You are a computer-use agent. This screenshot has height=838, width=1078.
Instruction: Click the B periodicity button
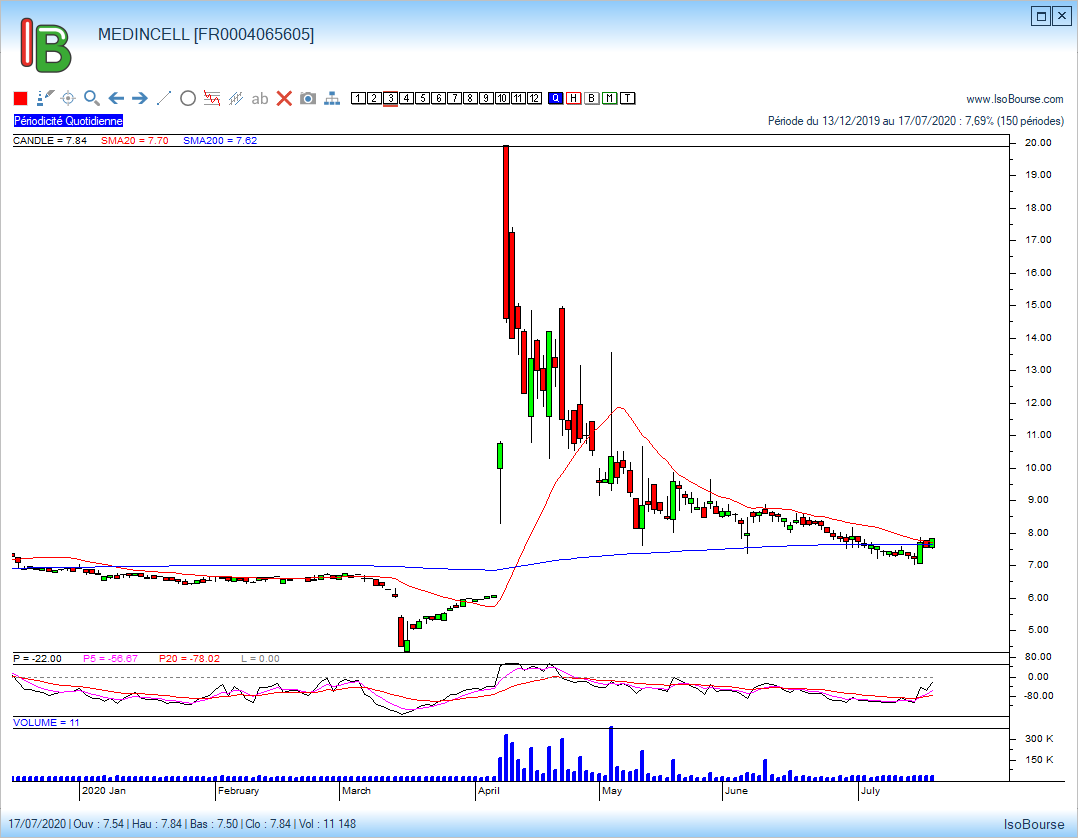click(x=591, y=98)
